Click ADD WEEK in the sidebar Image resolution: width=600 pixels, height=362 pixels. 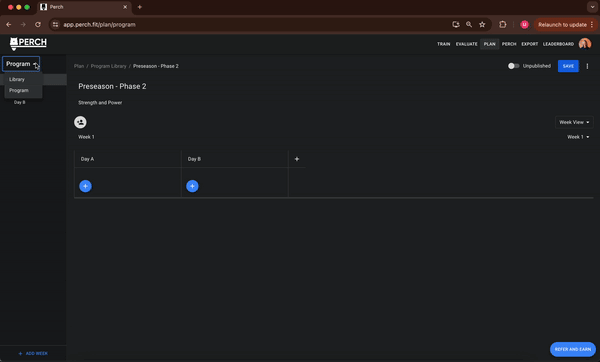(x=33, y=353)
